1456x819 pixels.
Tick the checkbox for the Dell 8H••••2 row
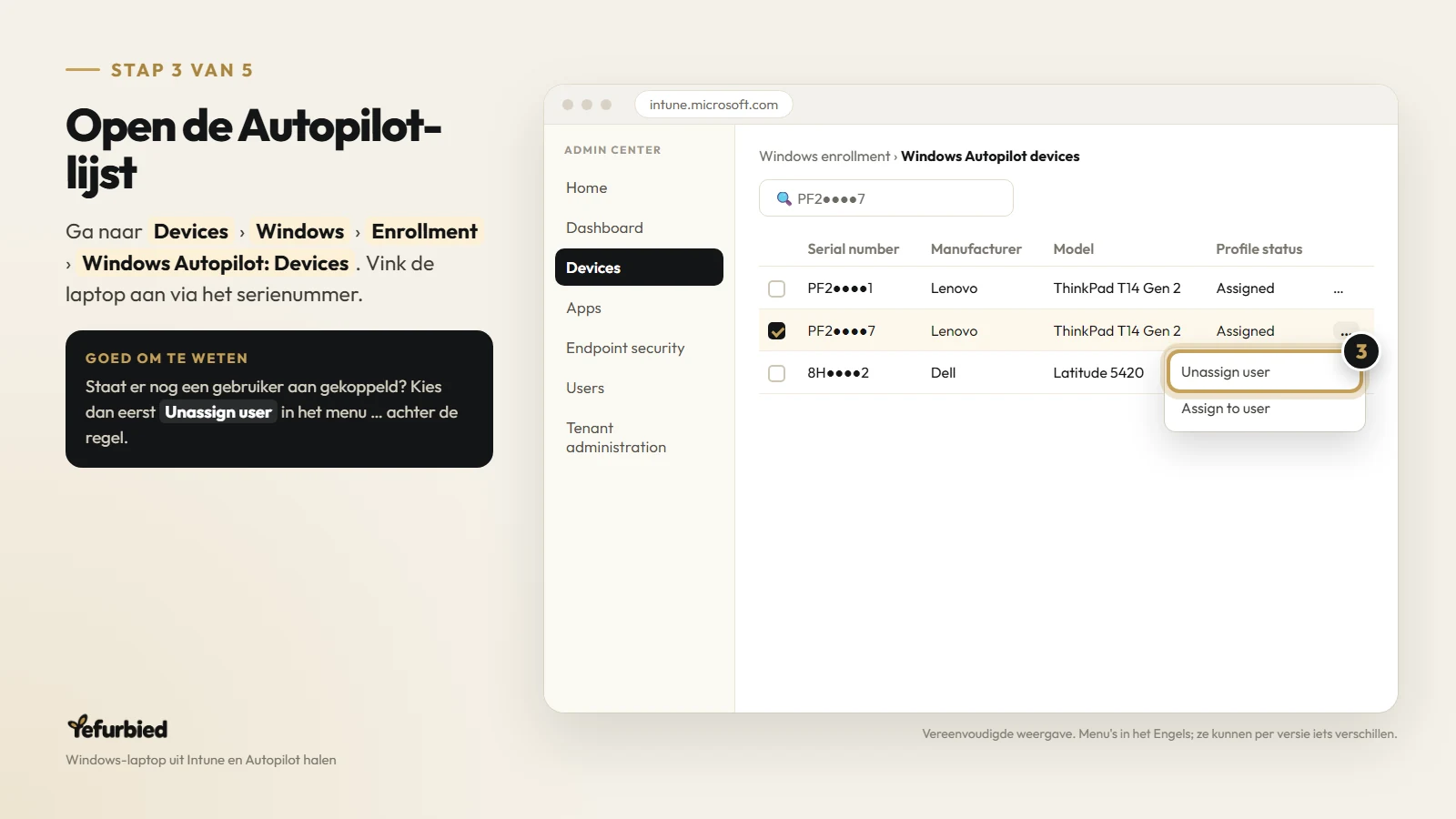pos(776,373)
